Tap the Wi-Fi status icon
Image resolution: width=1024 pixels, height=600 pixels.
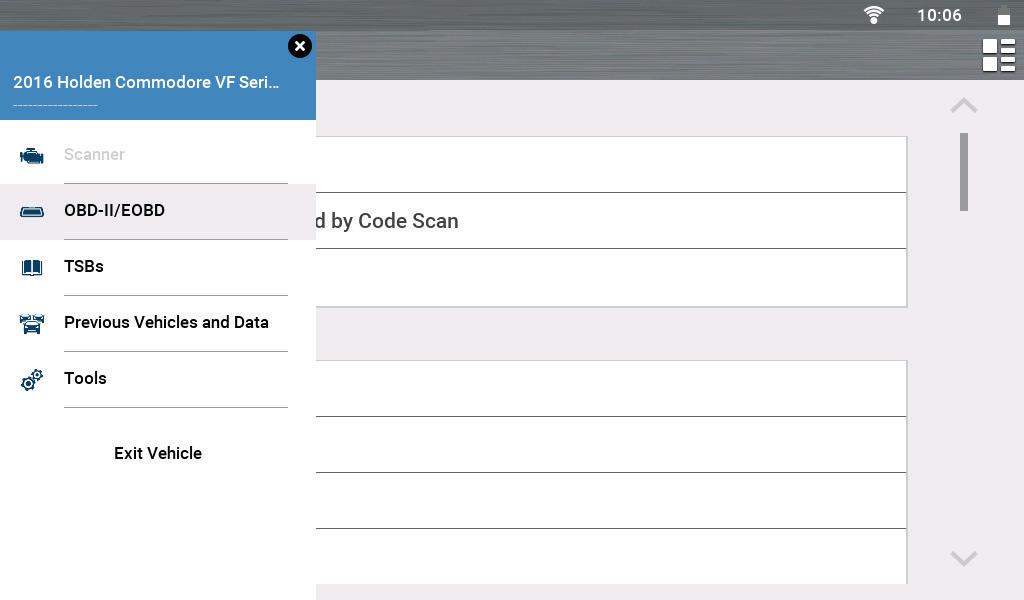coord(873,14)
